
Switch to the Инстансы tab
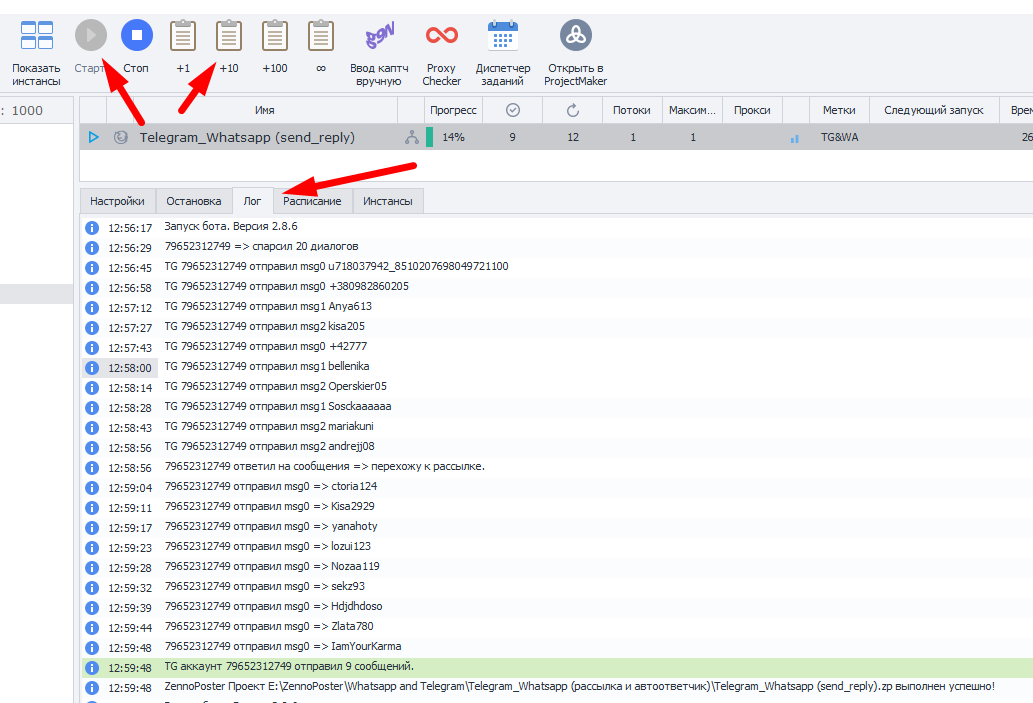[x=388, y=201]
